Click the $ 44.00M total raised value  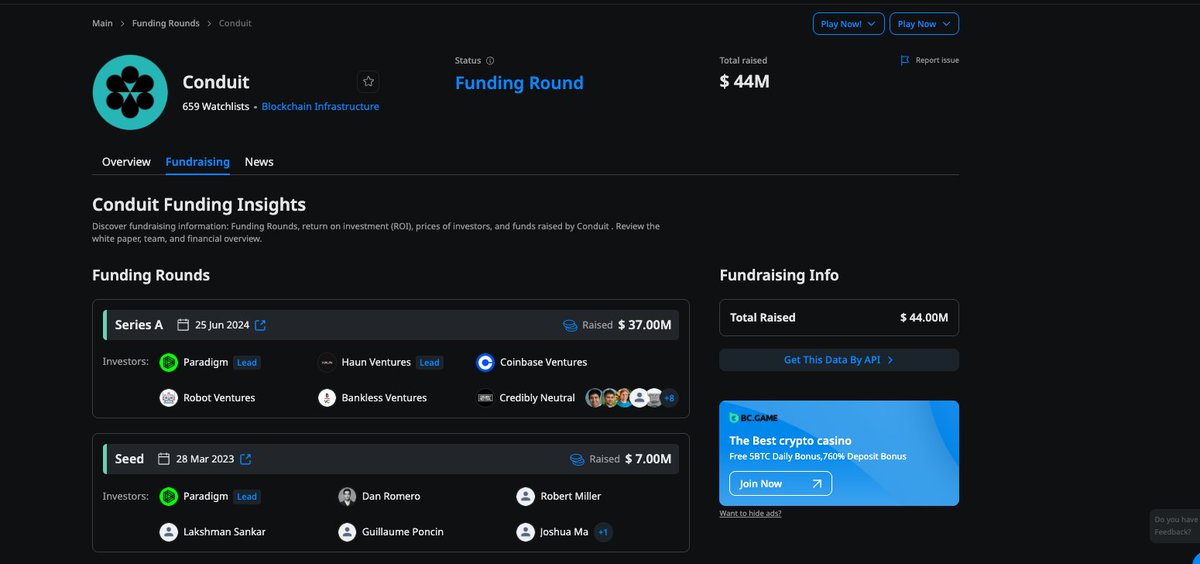click(x=924, y=318)
